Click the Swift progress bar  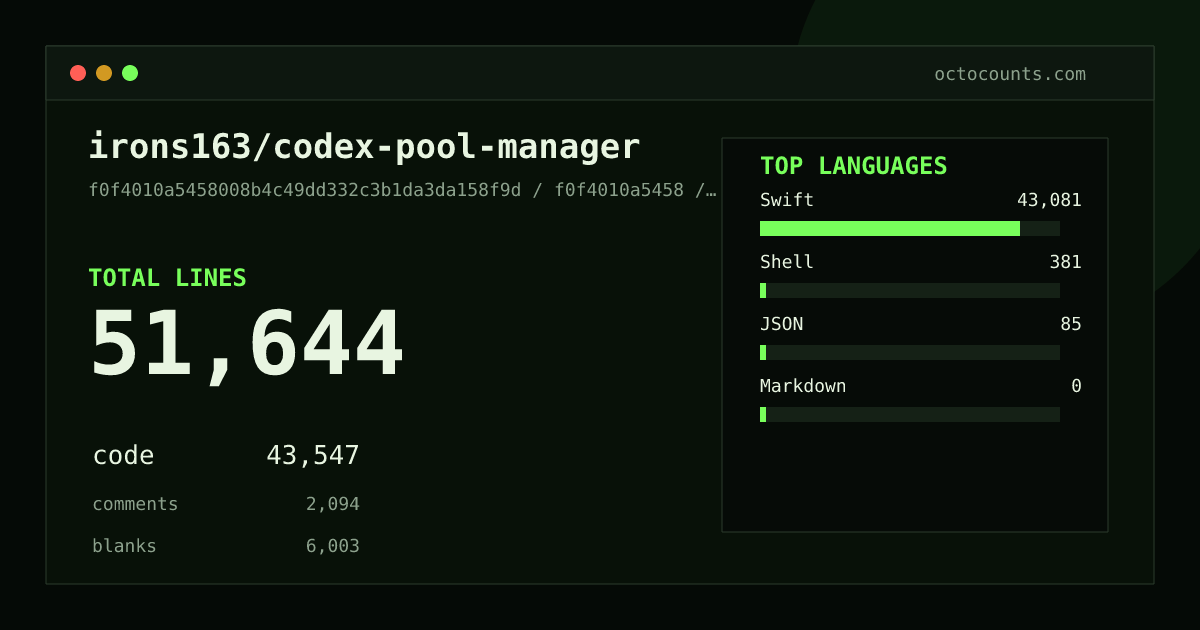coord(910,228)
